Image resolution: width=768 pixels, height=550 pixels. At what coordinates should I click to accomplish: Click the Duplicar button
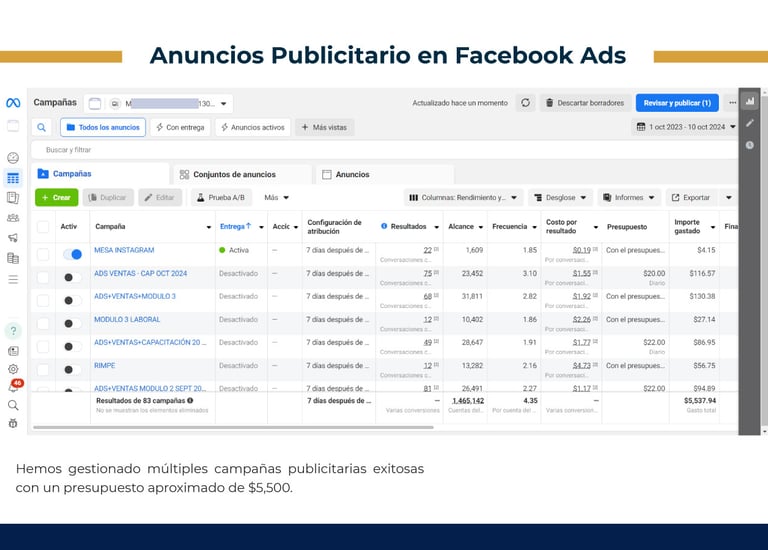point(108,197)
